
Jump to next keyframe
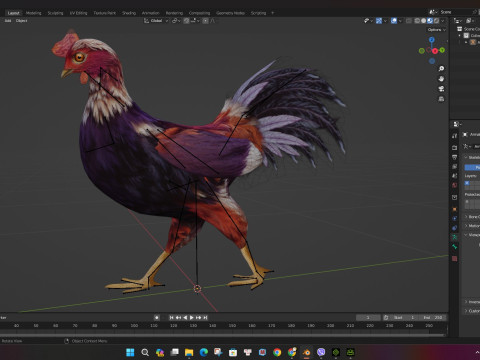[199, 318]
